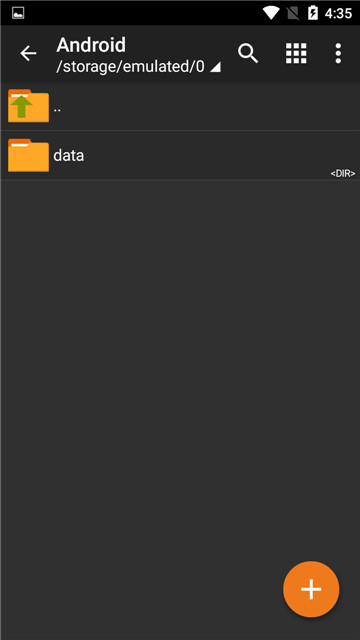Open the data directory entry
This screenshot has height=640, width=360.
[180, 155]
